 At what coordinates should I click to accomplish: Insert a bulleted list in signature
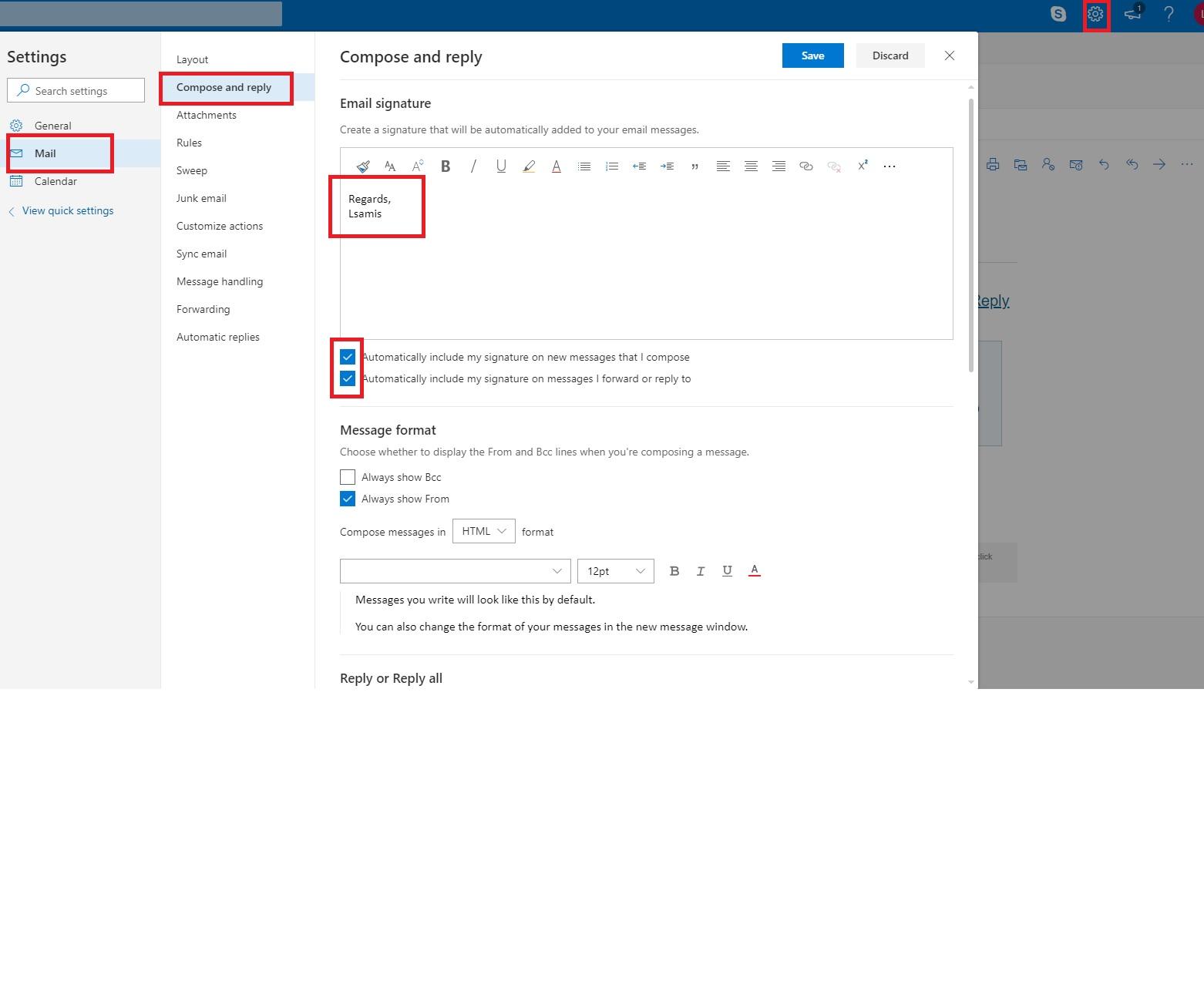[x=584, y=166]
